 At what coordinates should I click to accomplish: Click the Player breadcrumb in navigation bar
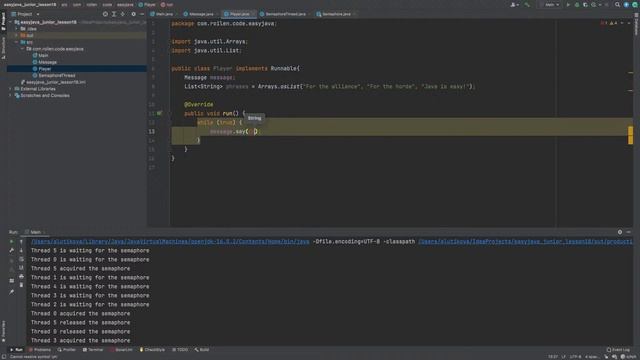click(x=147, y=5)
